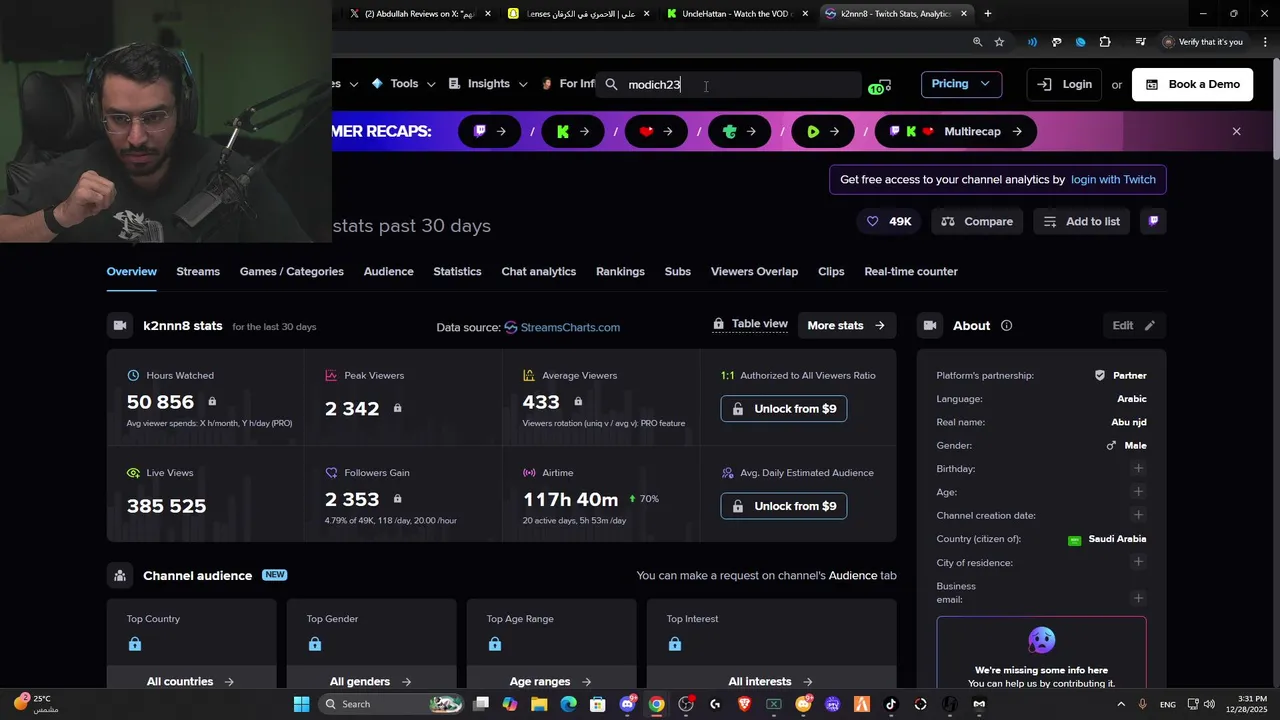Open the Games / Categories tab
The width and height of the screenshot is (1280, 720).
292,272
